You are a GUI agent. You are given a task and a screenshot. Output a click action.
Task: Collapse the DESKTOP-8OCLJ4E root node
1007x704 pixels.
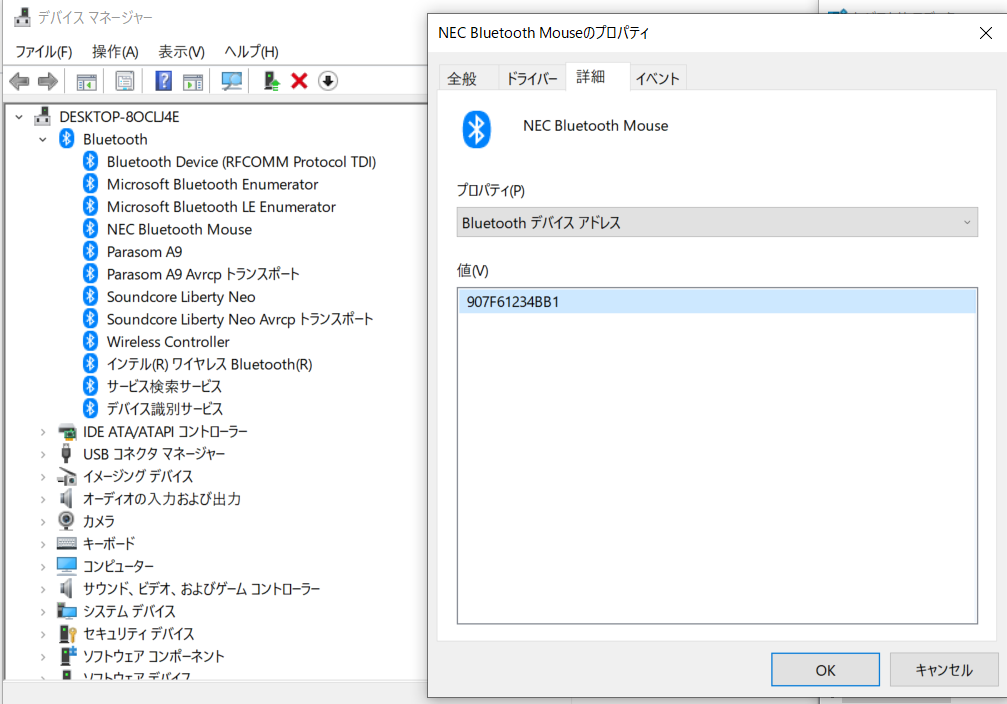tap(19, 117)
